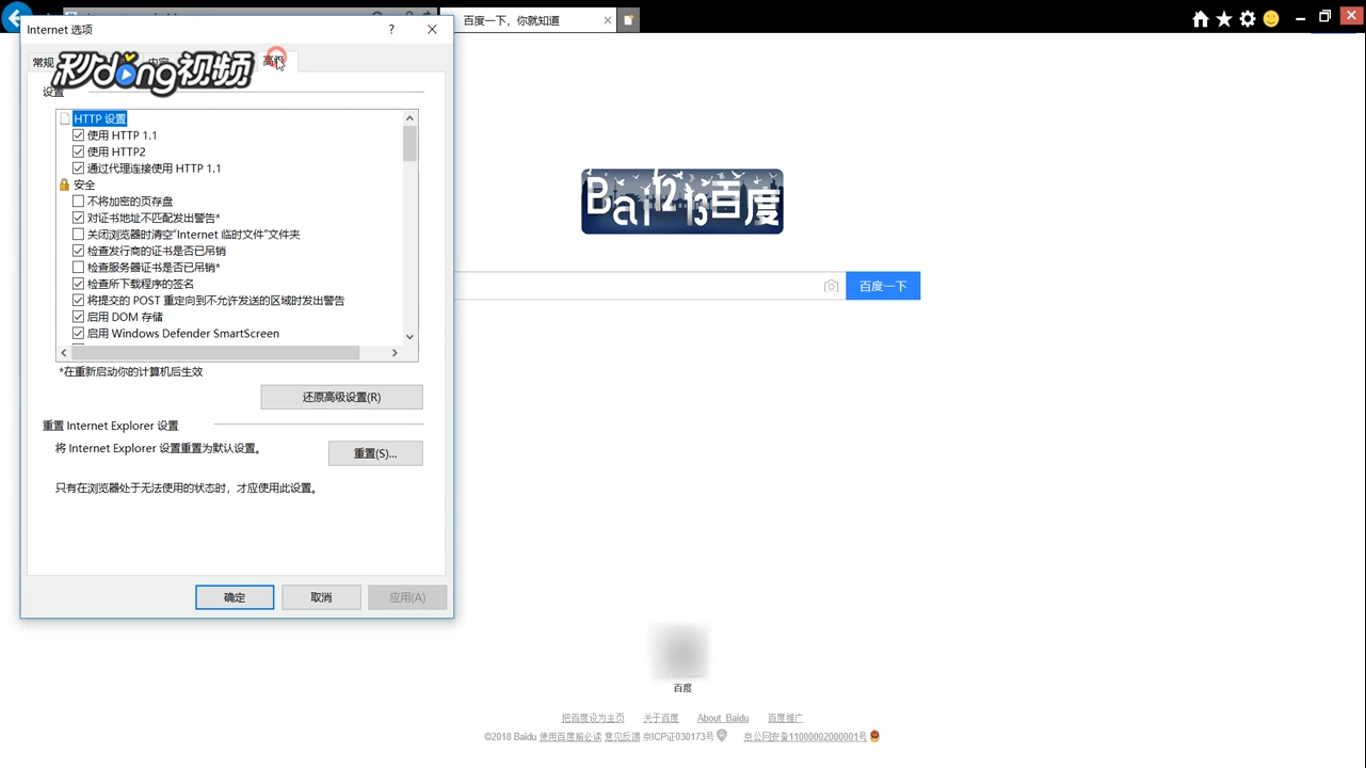Screen dimensions: 1366x768
Task: Toggle 对证书地址不匹配发出警告 checkbox
Action: (79, 218)
